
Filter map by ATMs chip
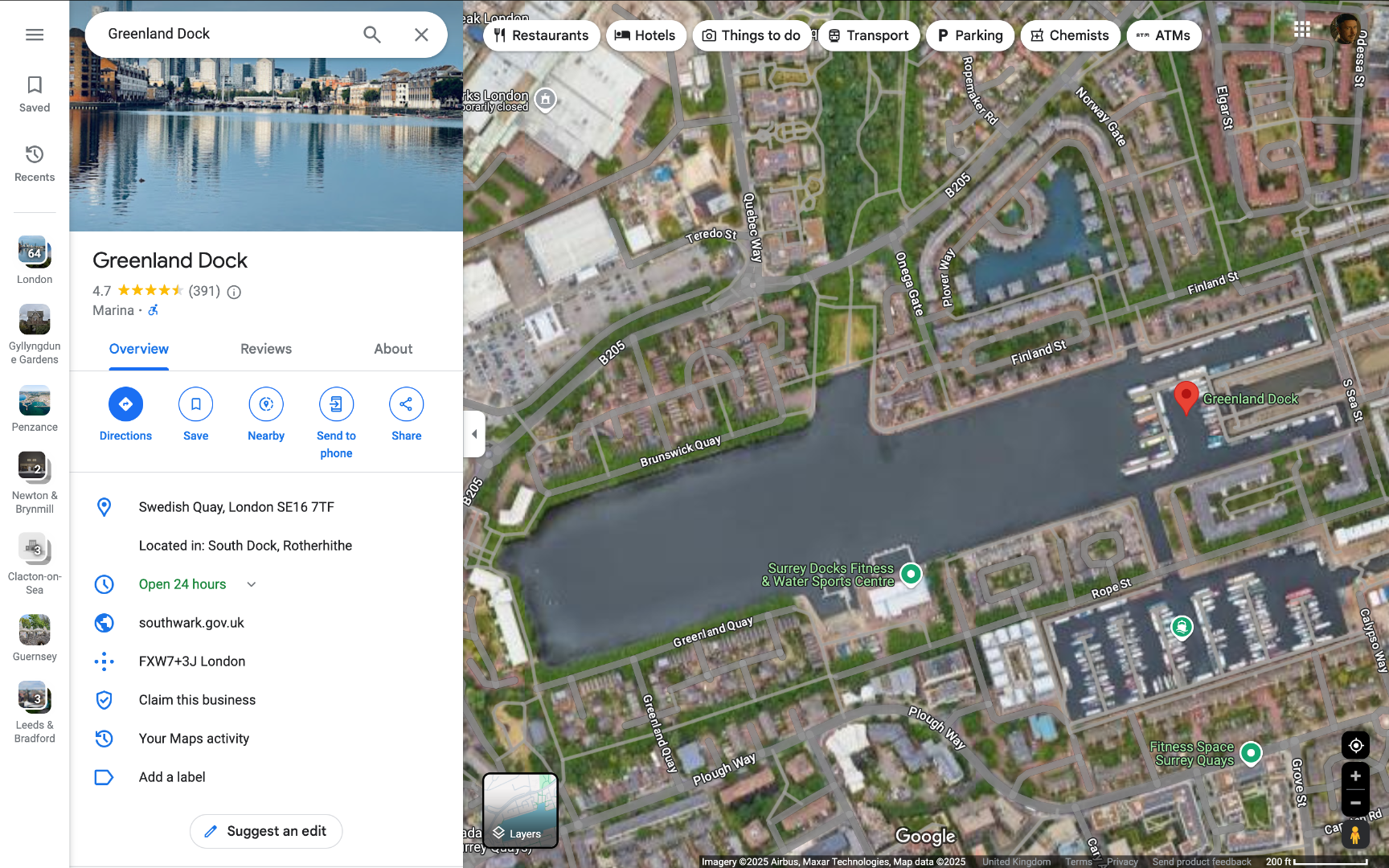1164,35
